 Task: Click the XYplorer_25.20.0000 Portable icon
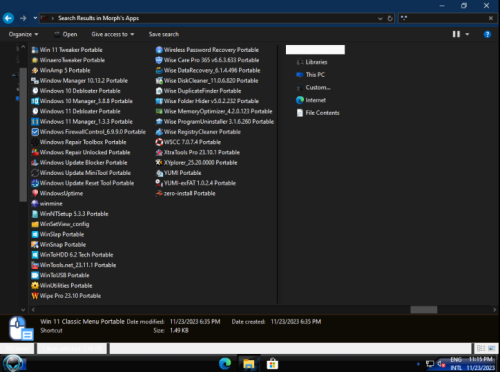click(159, 163)
